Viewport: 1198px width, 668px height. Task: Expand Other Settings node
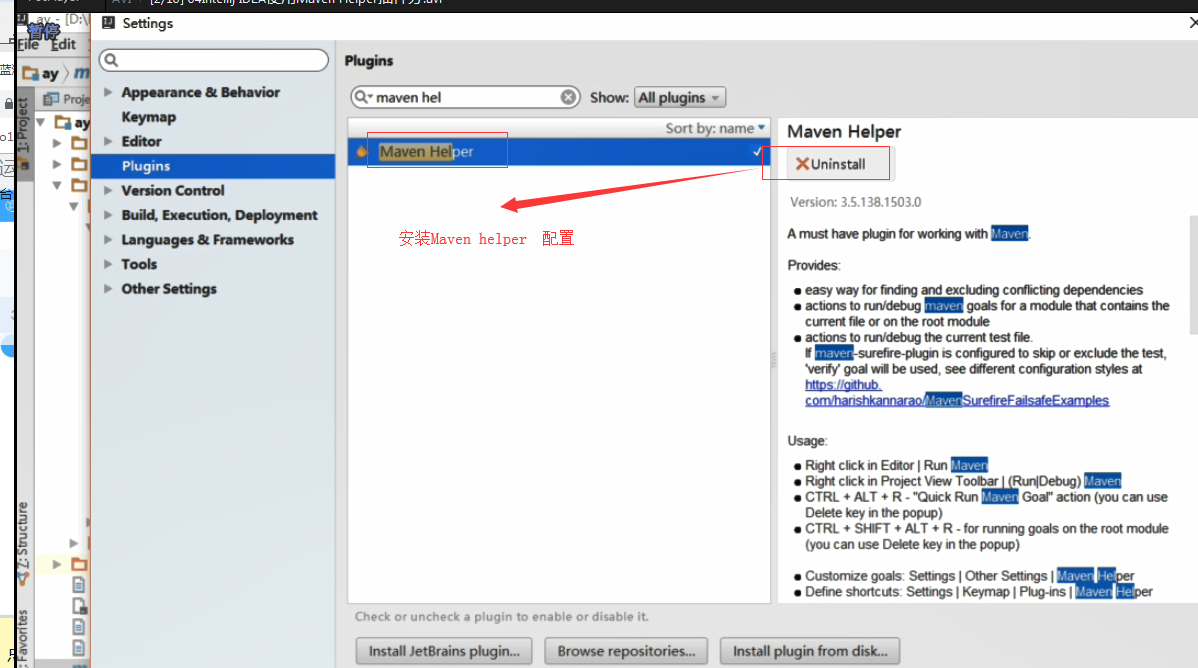click(108, 288)
